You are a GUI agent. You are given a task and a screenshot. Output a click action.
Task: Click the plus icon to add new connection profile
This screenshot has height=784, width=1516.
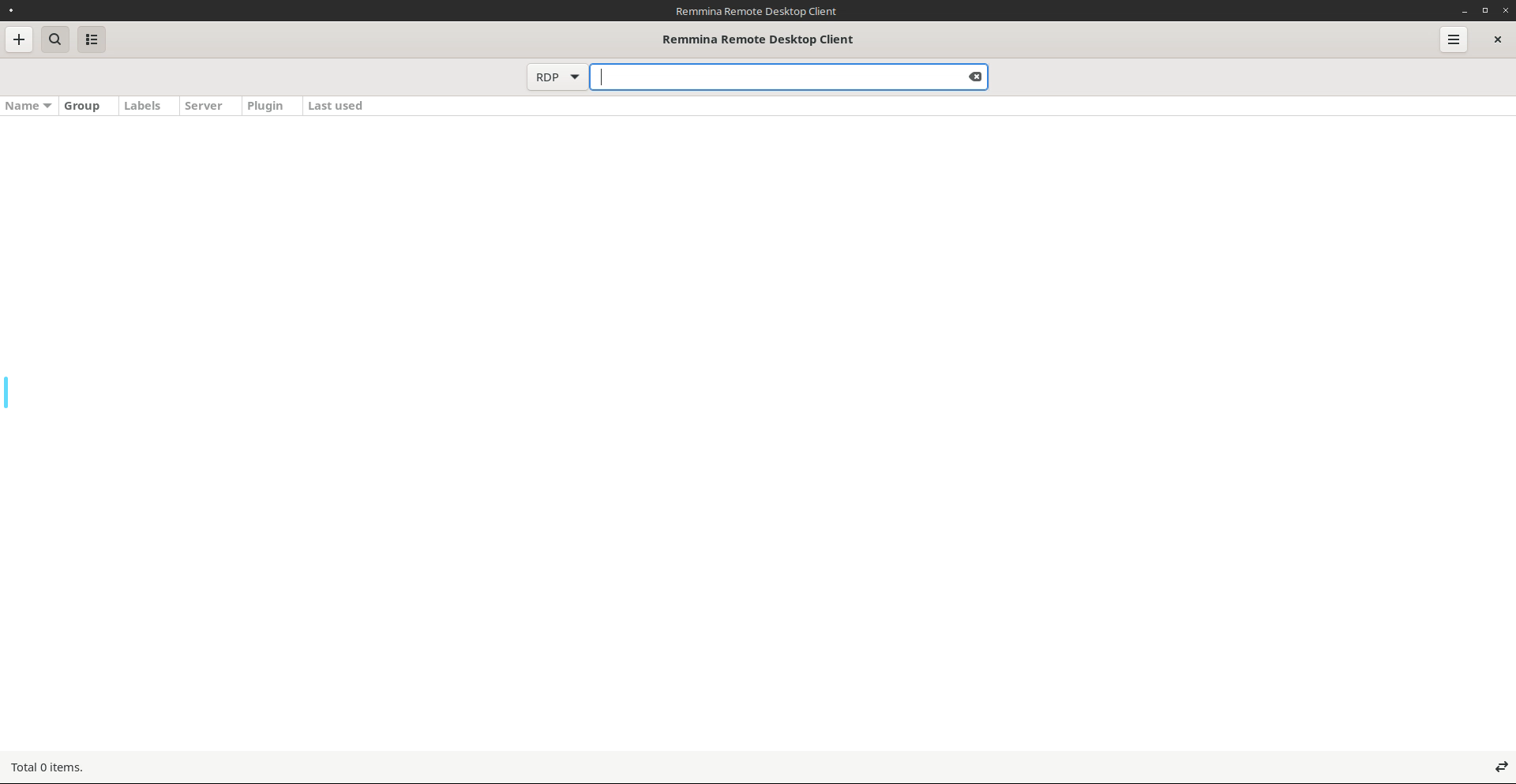(x=19, y=39)
